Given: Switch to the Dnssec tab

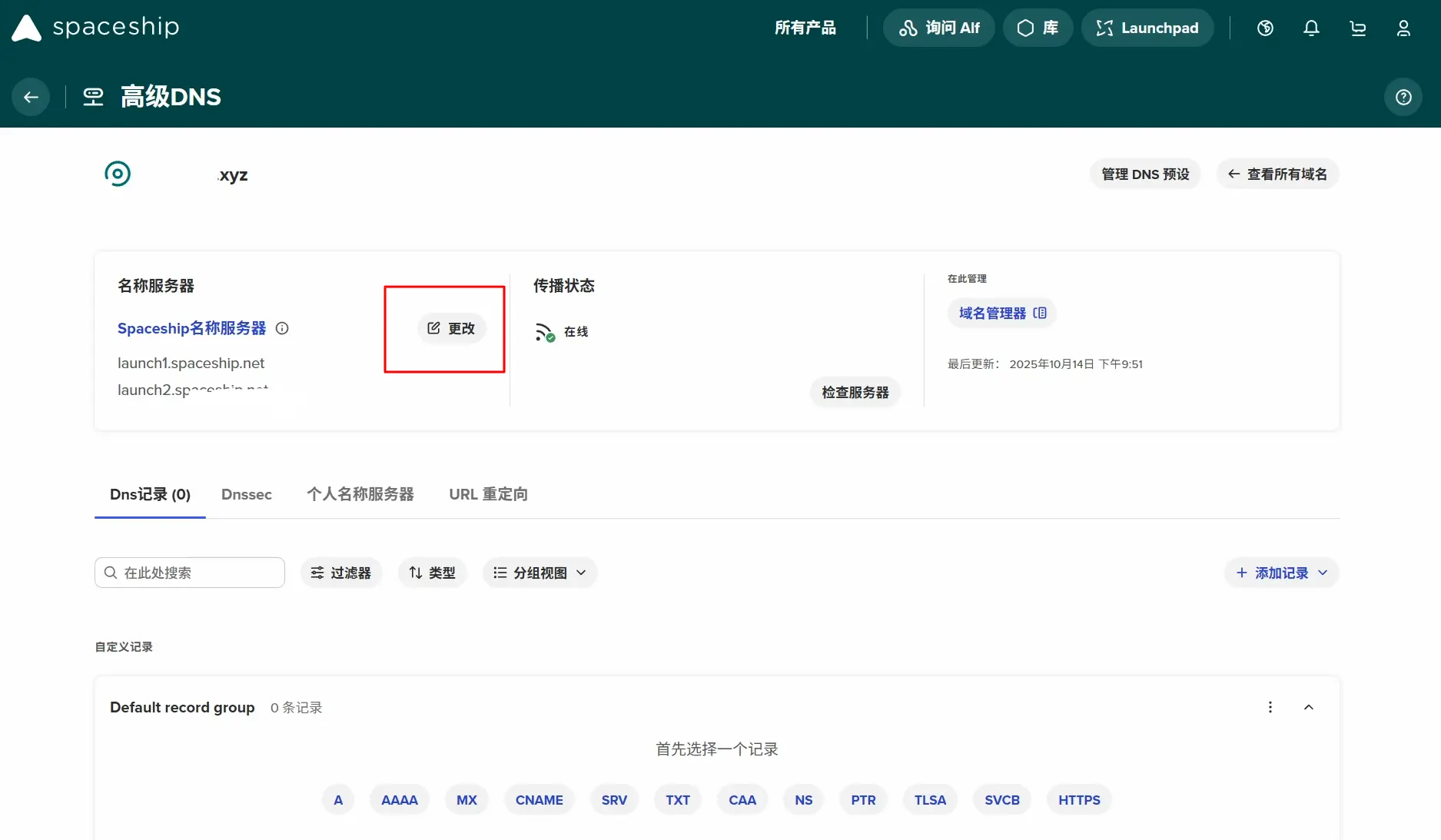Looking at the screenshot, I should coord(247,494).
